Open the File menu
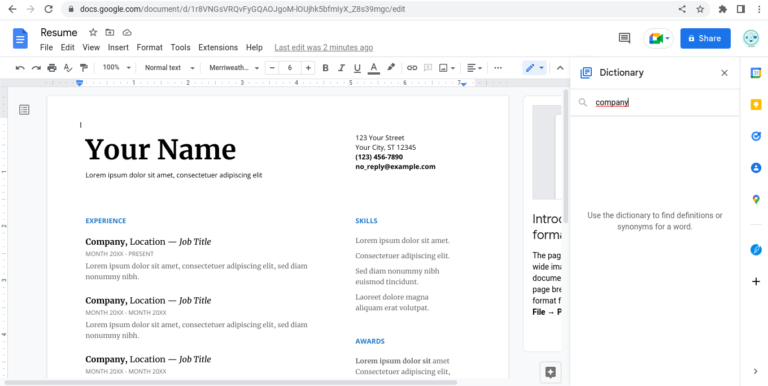The height and width of the screenshot is (386, 768). (x=46, y=48)
